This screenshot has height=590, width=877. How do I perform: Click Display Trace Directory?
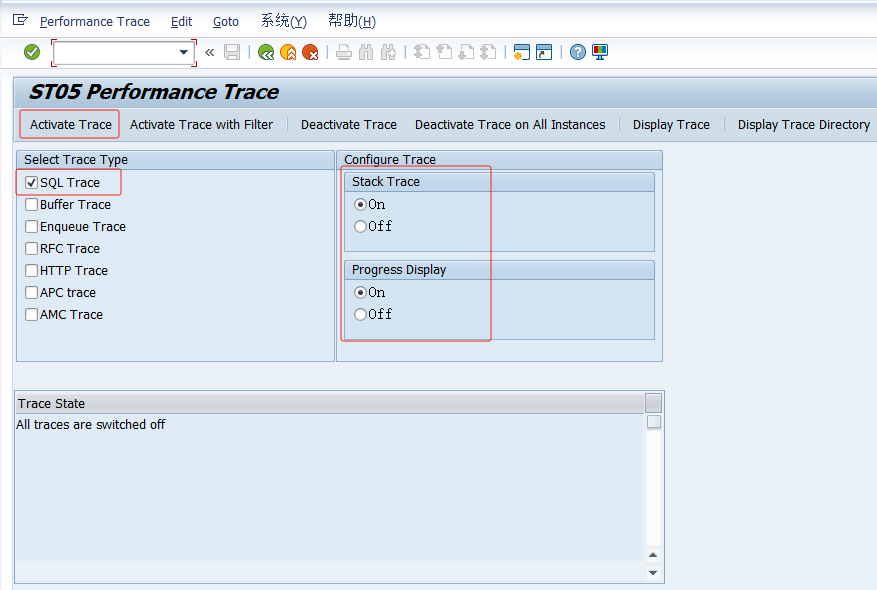(x=802, y=124)
